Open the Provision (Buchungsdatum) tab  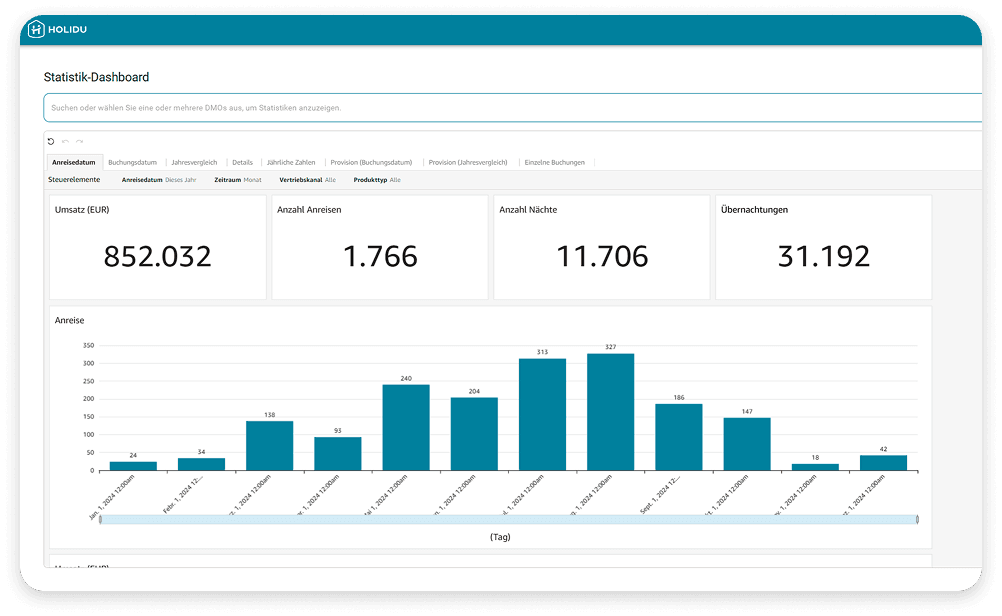[371, 162]
